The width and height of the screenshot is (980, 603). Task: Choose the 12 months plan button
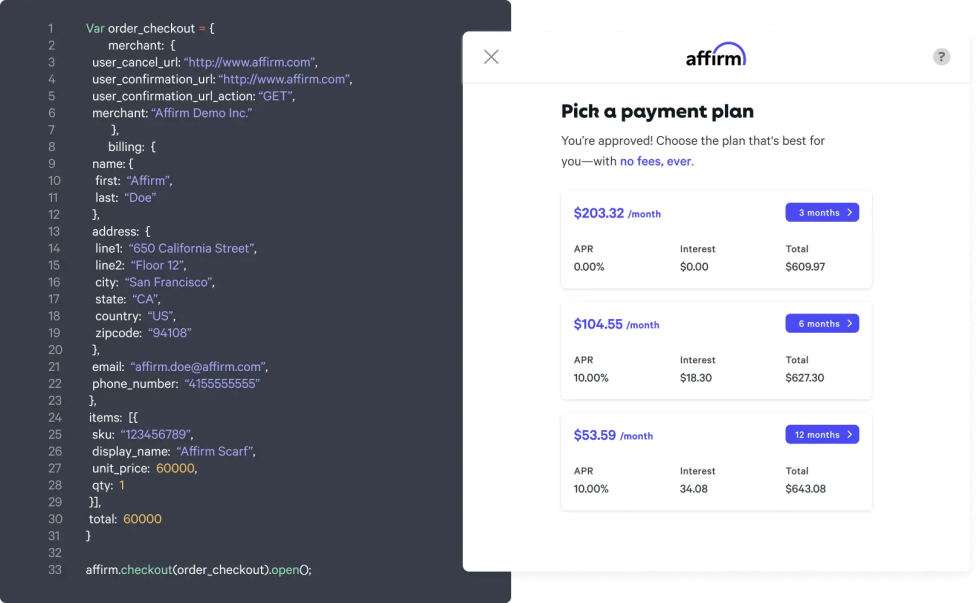(x=821, y=435)
